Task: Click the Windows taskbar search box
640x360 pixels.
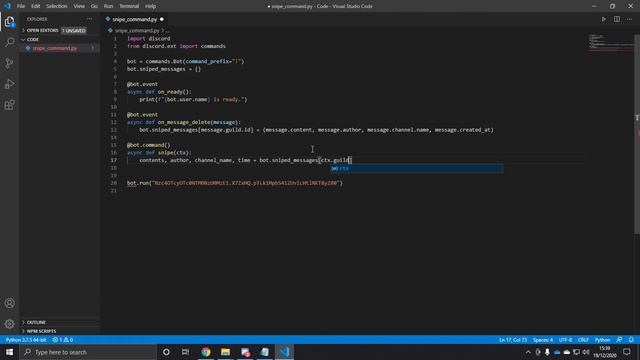Action: [x=88, y=352]
